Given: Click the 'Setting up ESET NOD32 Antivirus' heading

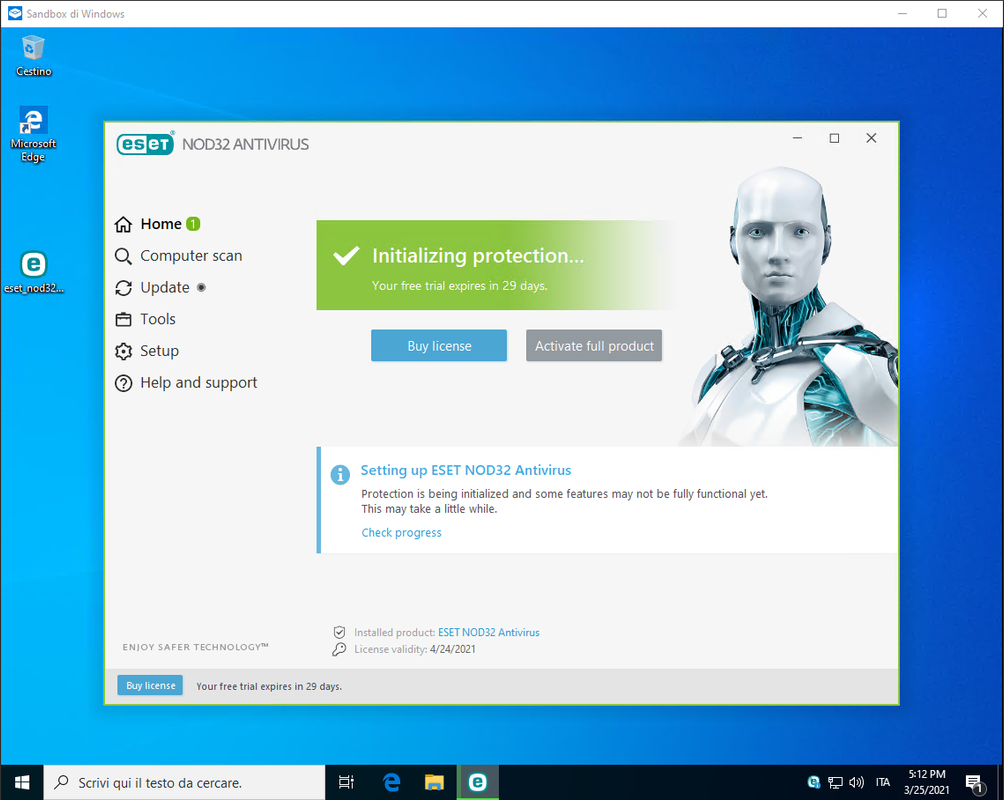Looking at the screenshot, I should (466, 470).
